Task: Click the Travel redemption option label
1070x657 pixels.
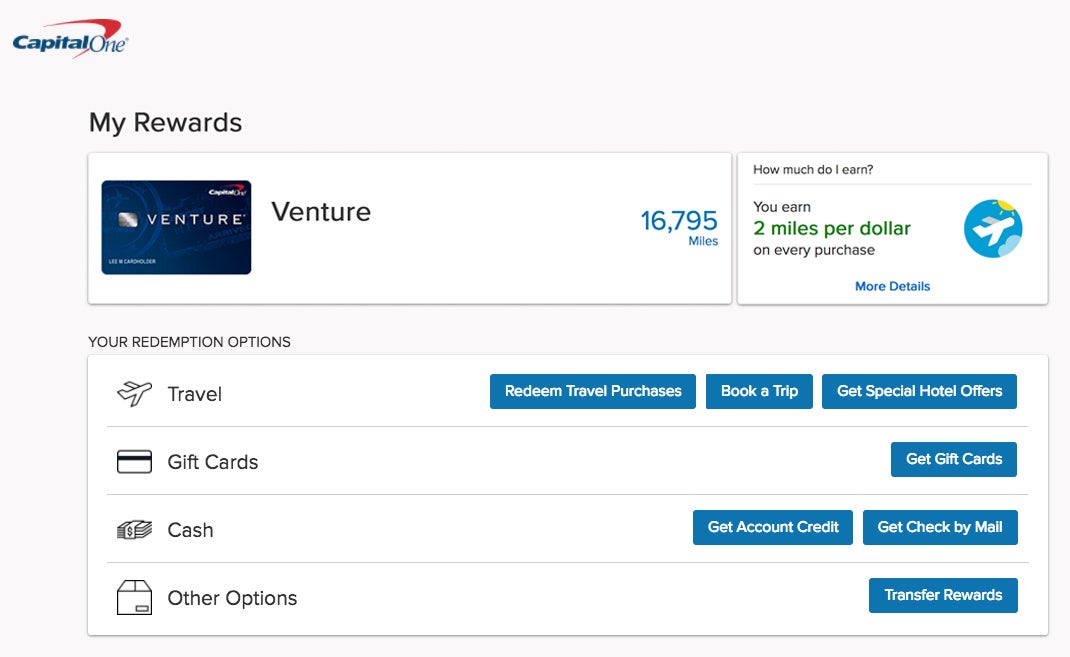Action: point(194,394)
